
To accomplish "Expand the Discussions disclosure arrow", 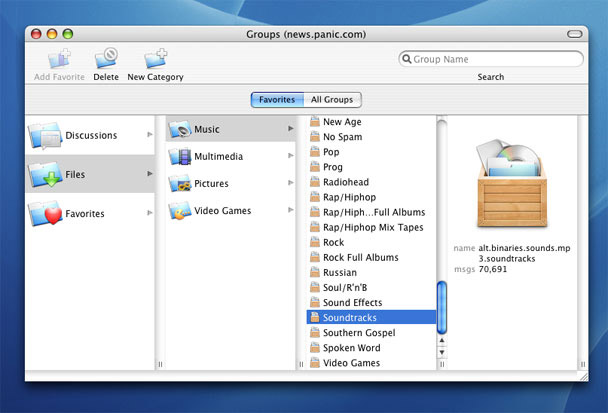I will [x=150, y=135].
